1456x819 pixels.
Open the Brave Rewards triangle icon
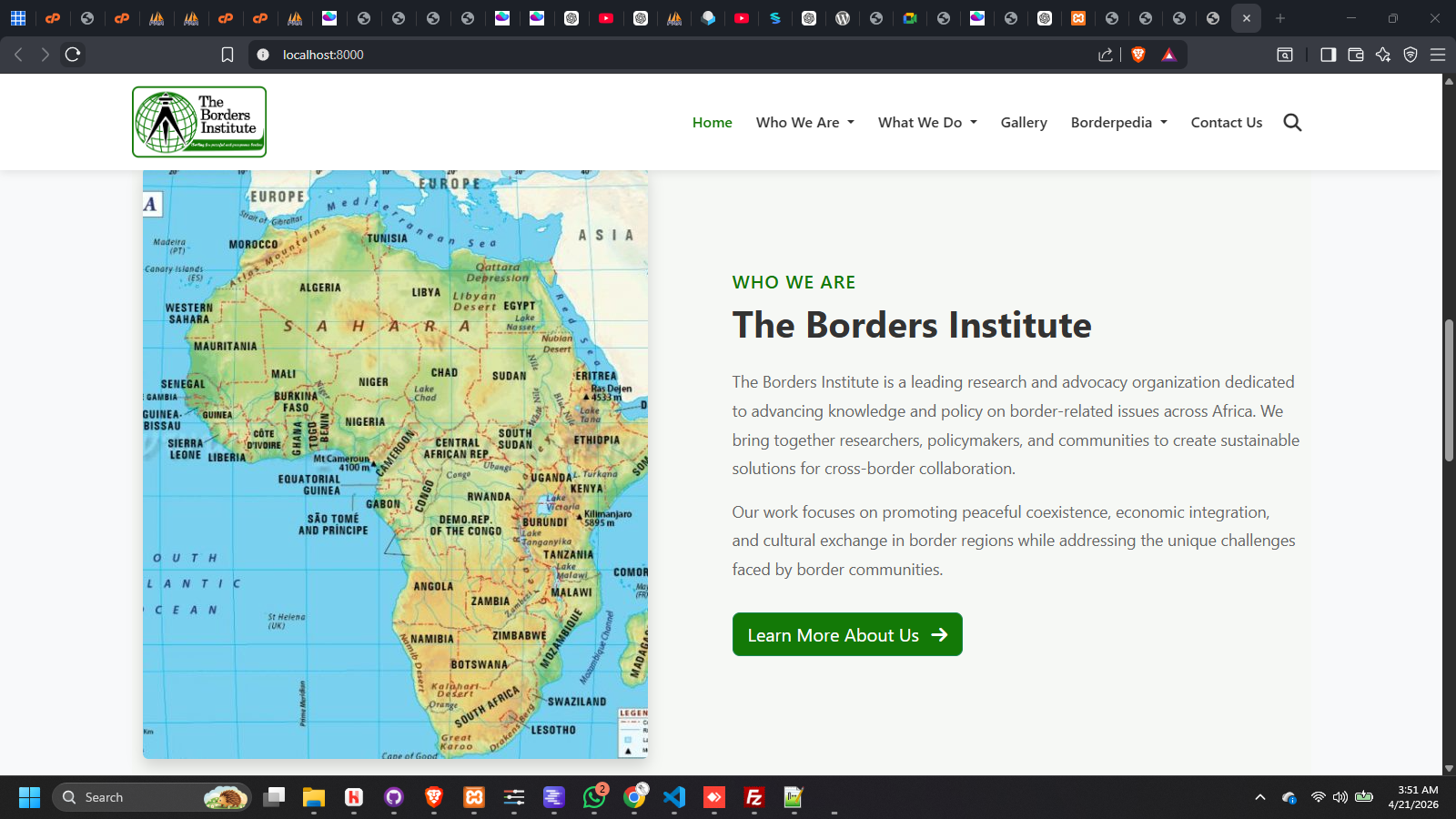tap(1168, 55)
